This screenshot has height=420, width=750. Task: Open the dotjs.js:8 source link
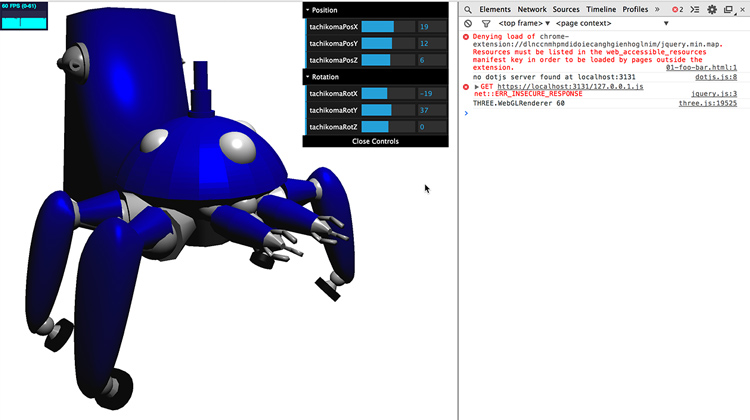click(716, 77)
